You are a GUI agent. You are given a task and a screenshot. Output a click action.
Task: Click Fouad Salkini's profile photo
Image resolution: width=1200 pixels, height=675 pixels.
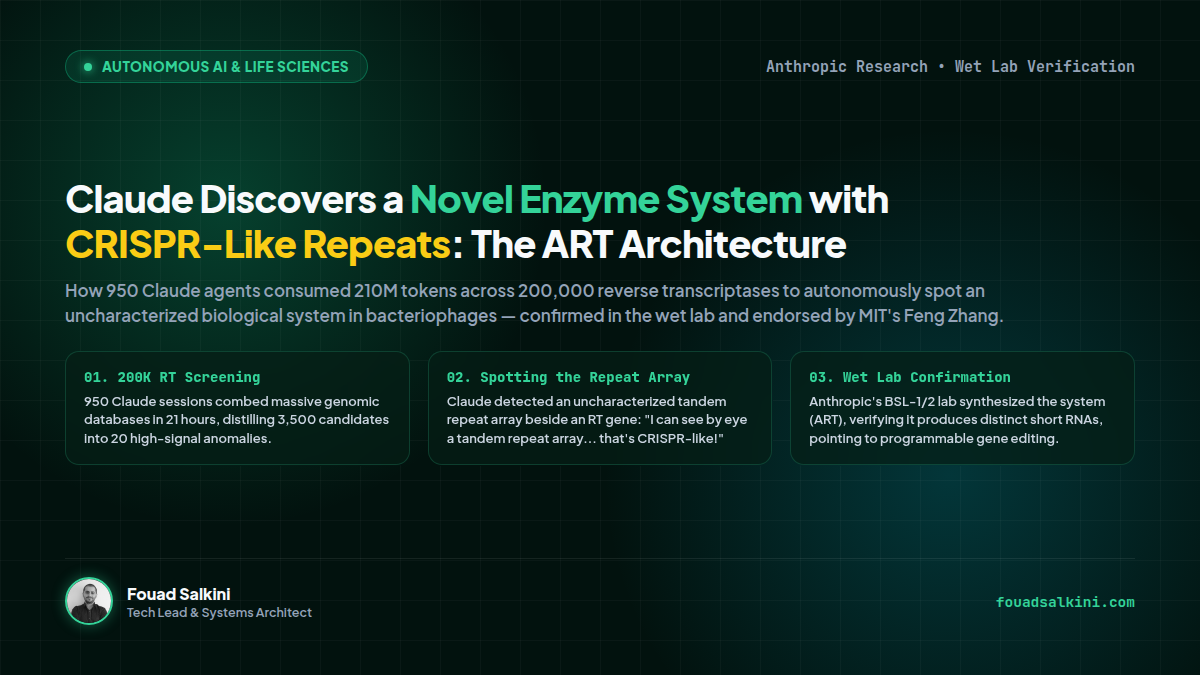click(x=89, y=602)
